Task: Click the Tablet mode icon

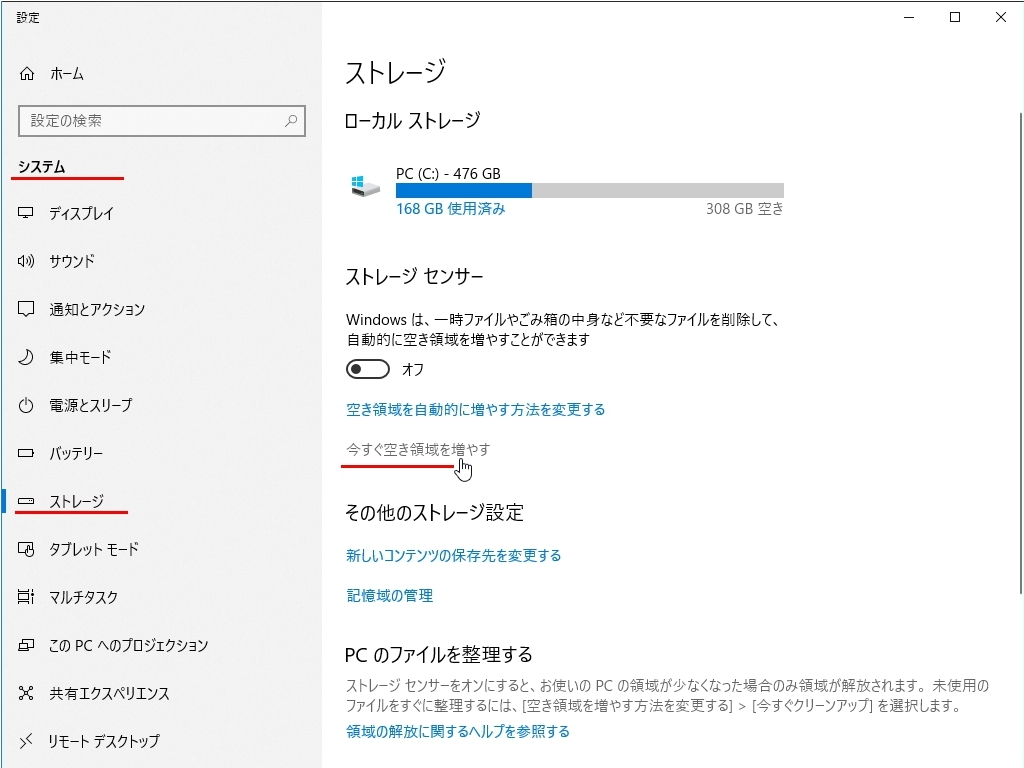Action: tap(27, 549)
